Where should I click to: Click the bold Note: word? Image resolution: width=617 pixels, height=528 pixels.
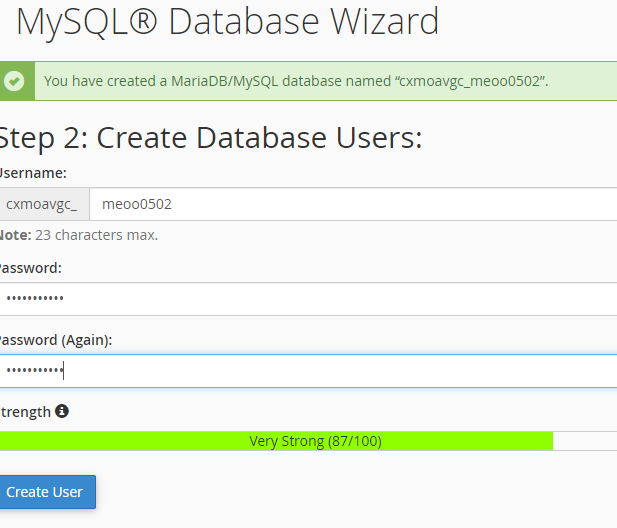click(15, 236)
